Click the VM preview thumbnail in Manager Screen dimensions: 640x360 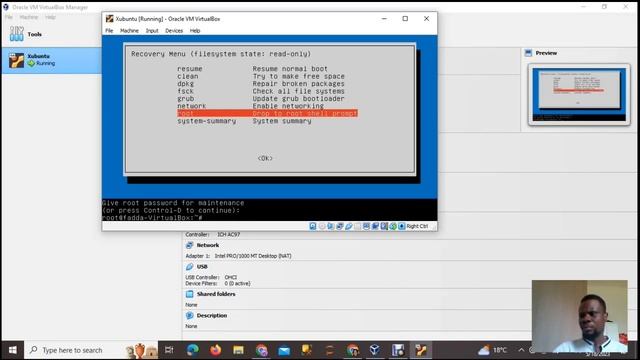coord(579,94)
